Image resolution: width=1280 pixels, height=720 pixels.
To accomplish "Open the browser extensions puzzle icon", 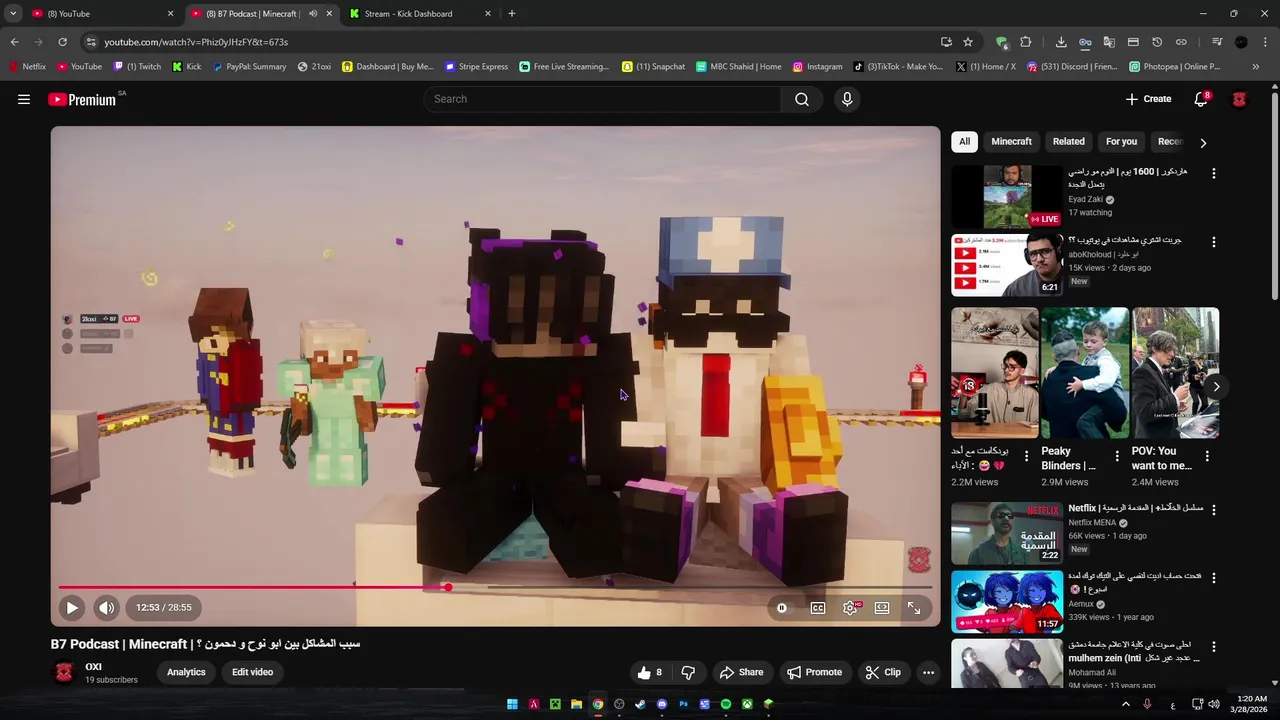I will pyautogui.click(x=1025, y=42).
